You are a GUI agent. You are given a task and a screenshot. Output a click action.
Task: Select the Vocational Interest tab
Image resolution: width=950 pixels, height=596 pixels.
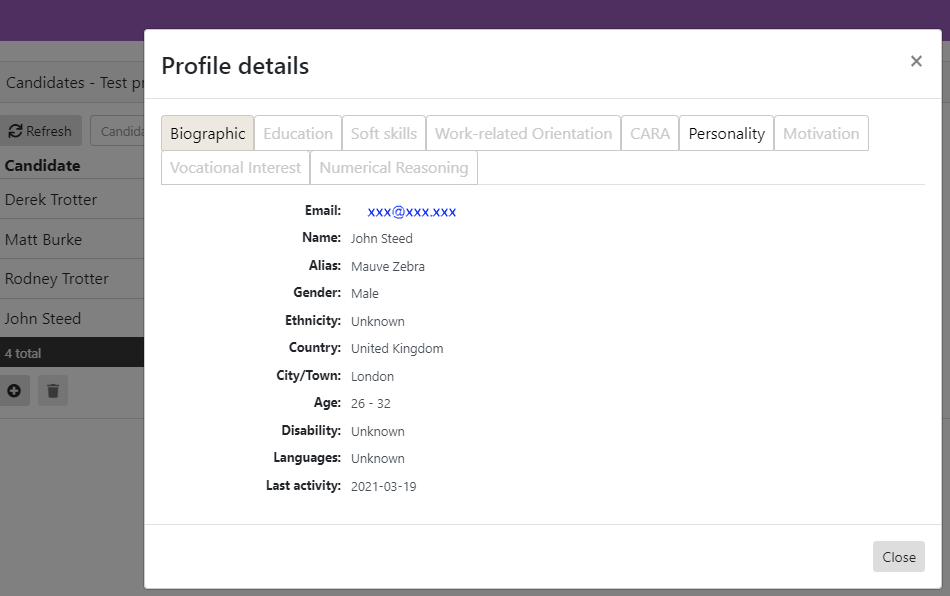(234, 167)
